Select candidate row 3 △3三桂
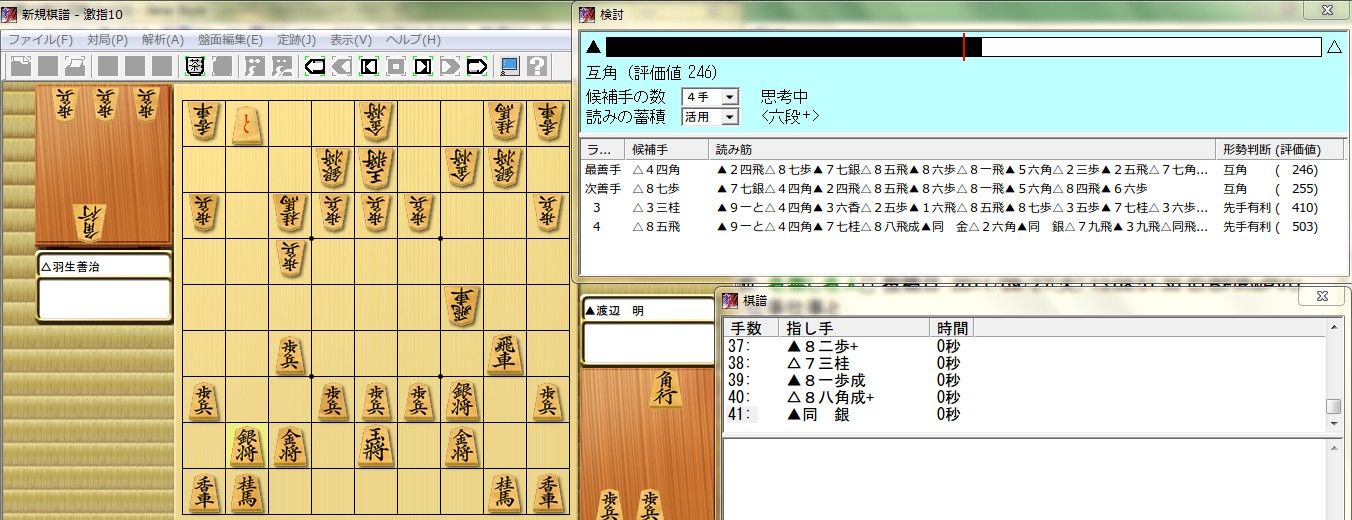The height and width of the screenshot is (520, 1352). click(x=963, y=207)
